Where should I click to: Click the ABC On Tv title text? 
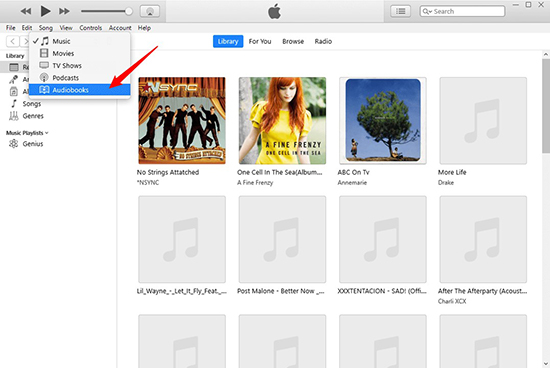[x=353, y=172]
